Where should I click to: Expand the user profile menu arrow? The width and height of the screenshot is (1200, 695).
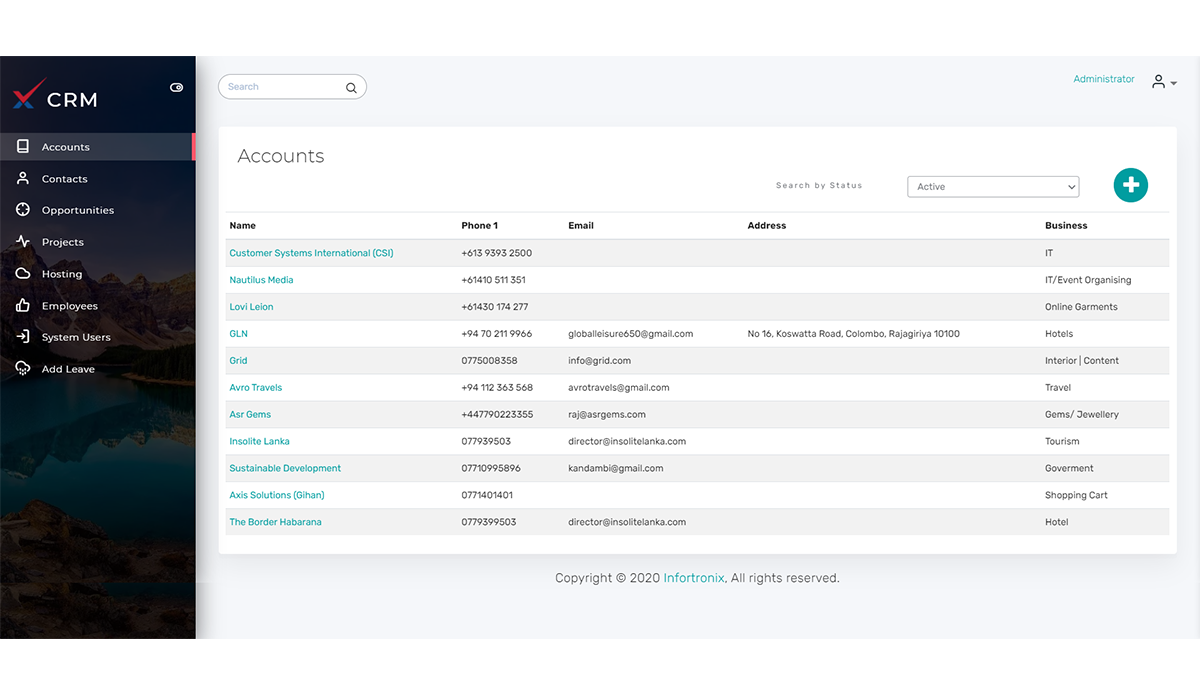click(1173, 84)
